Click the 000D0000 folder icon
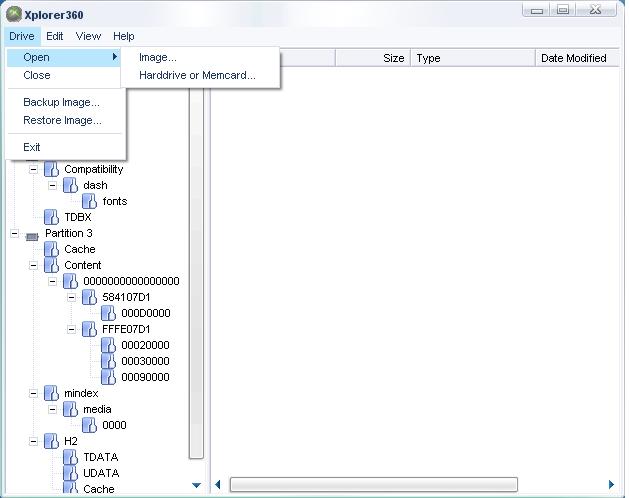 tap(109, 313)
